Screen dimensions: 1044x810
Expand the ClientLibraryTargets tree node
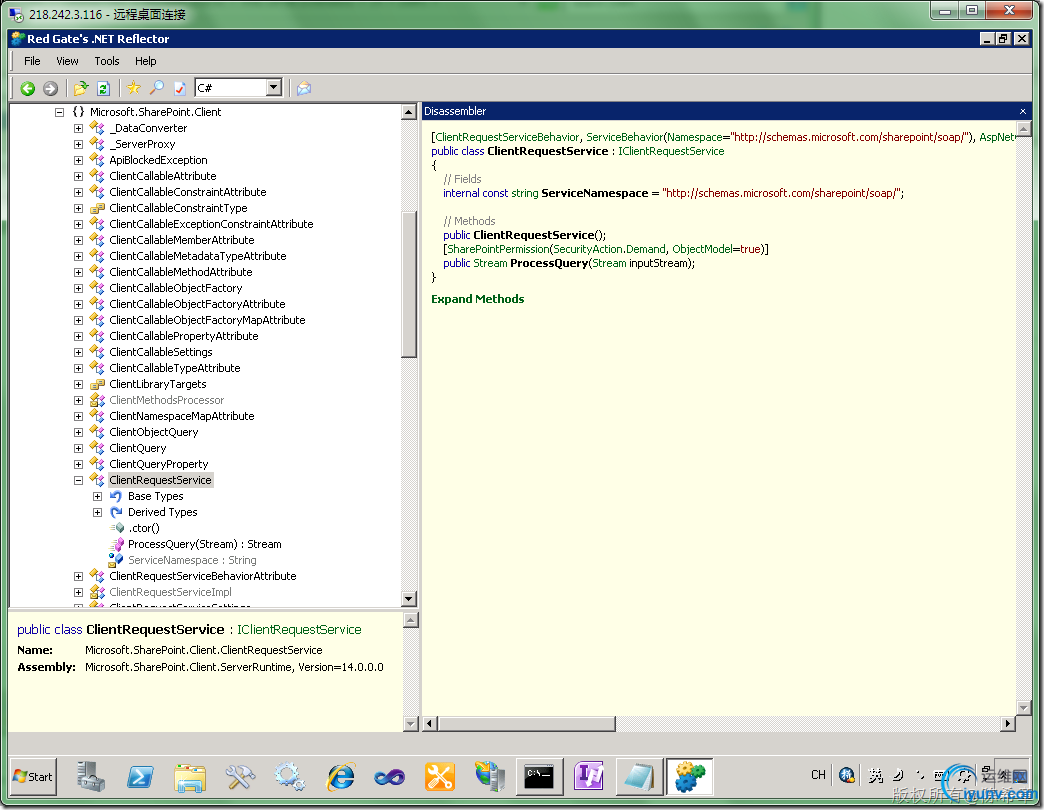point(78,384)
